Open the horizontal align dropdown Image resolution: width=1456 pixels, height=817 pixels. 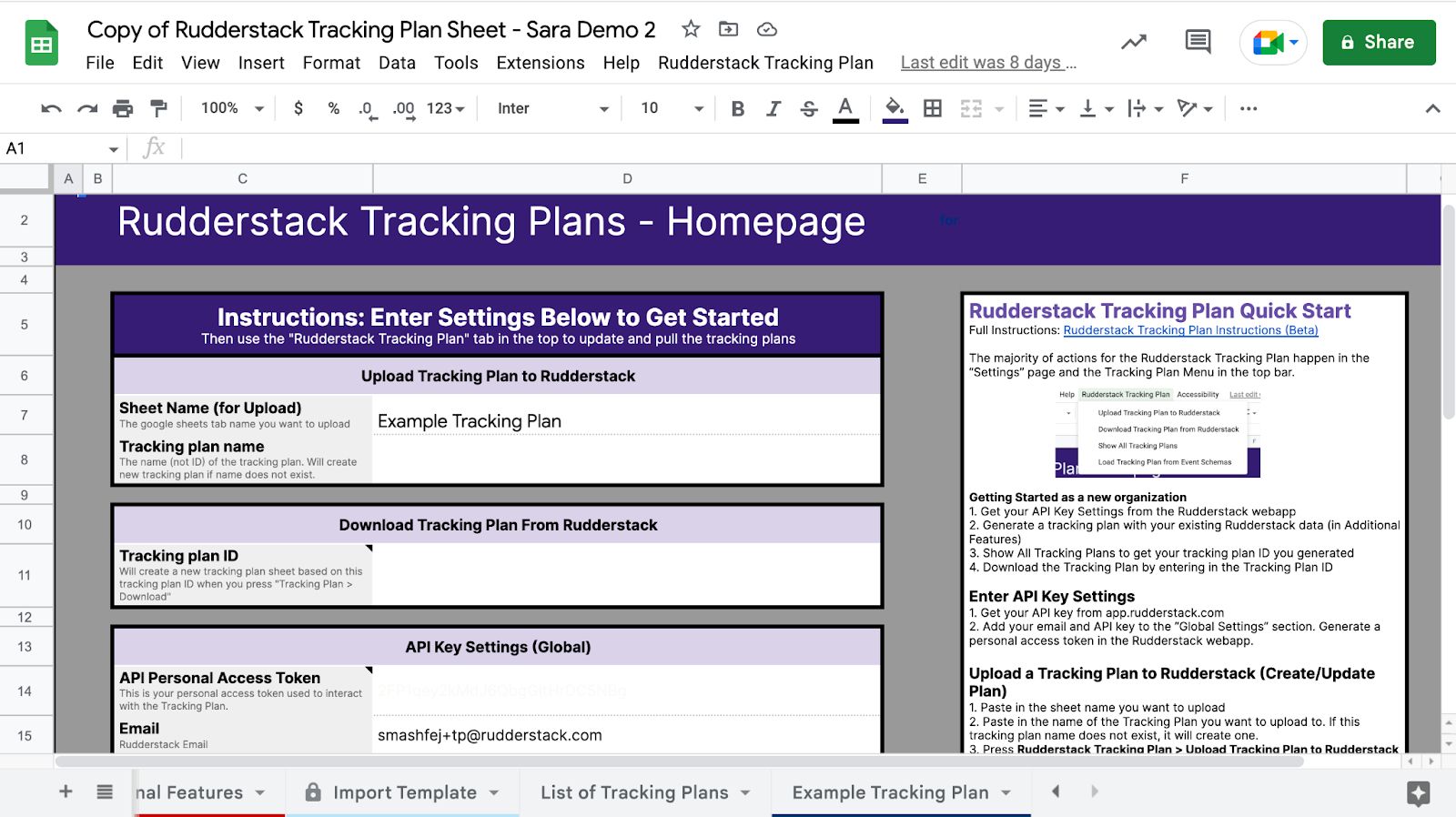click(1046, 108)
